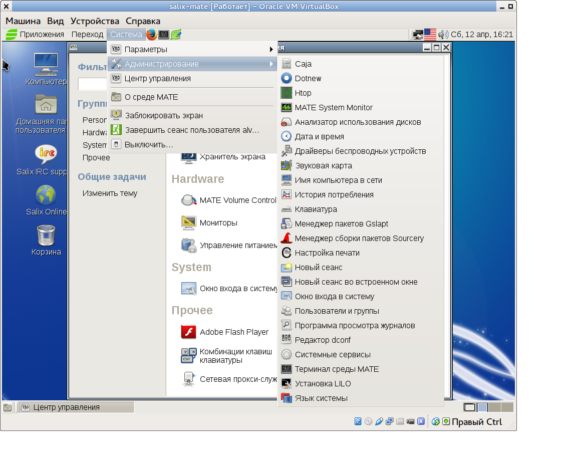Screen dimensions: 572x449
Task: Click the date and time clock
Action: coord(482,35)
